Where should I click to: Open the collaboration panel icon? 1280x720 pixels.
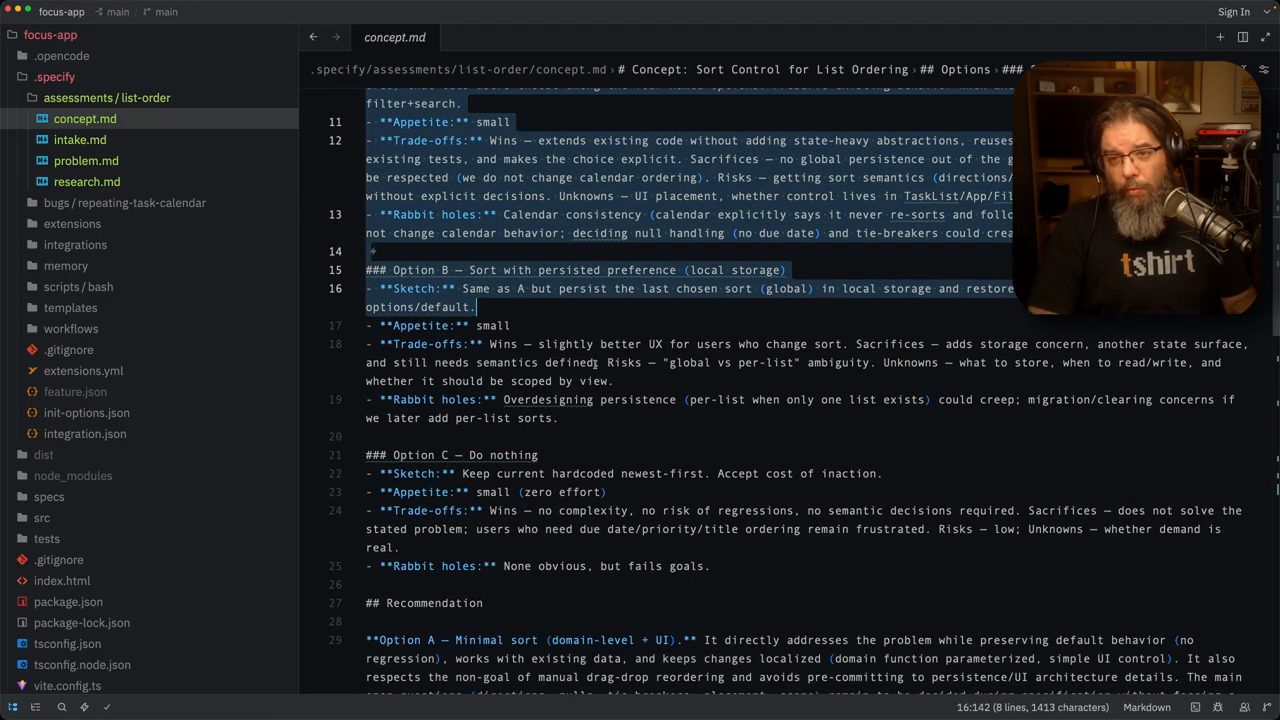point(1243,707)
